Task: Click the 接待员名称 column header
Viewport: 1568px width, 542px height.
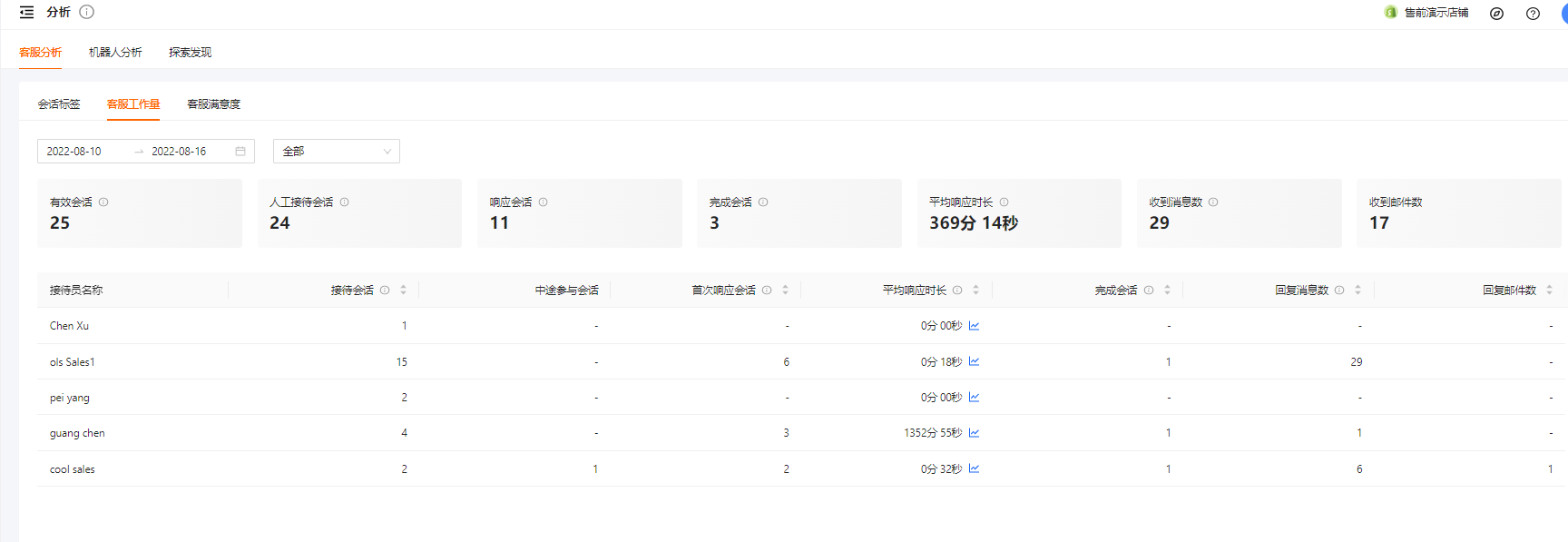Action: point(76,291)
